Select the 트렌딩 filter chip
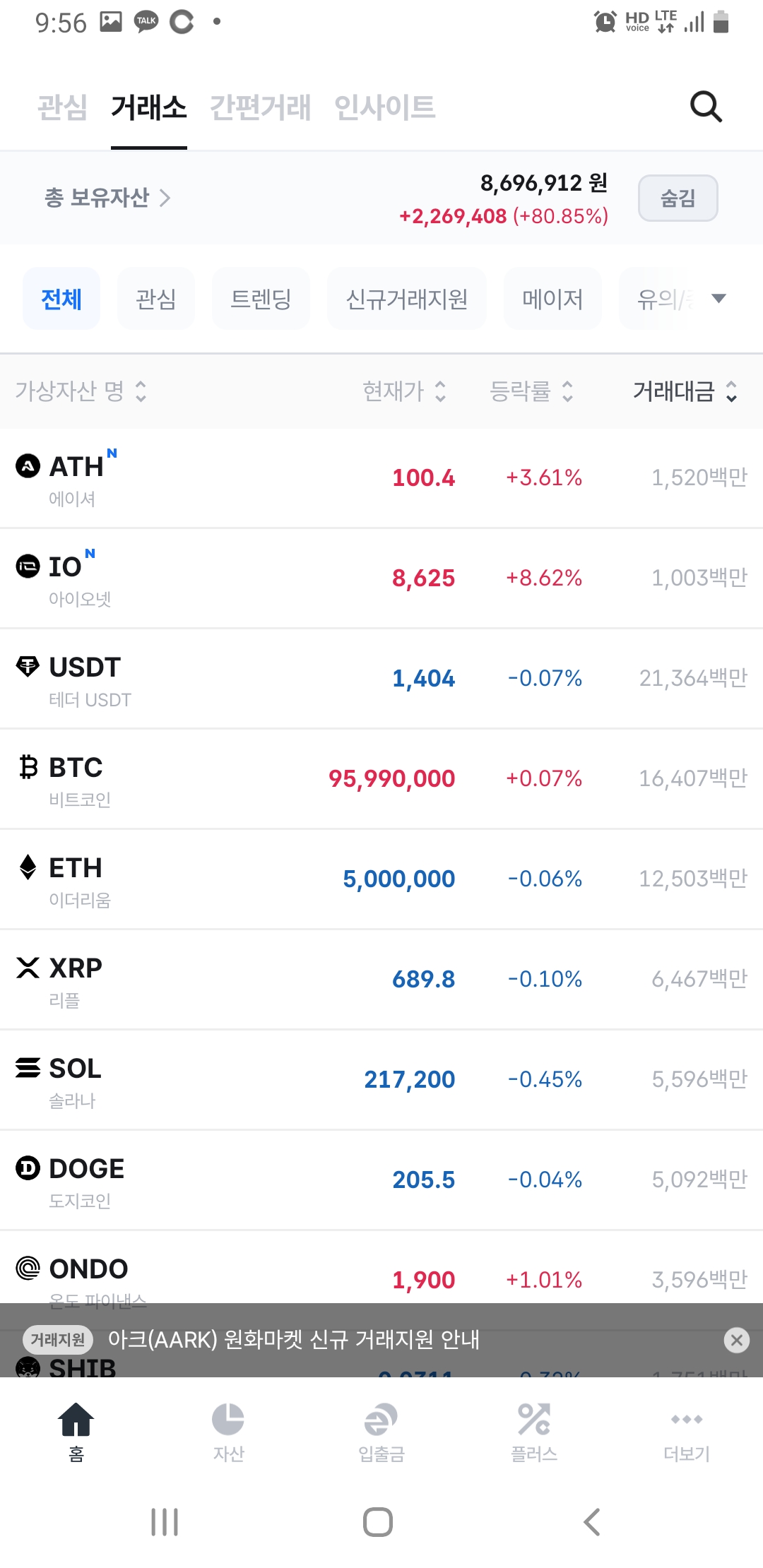 (261, 299)
